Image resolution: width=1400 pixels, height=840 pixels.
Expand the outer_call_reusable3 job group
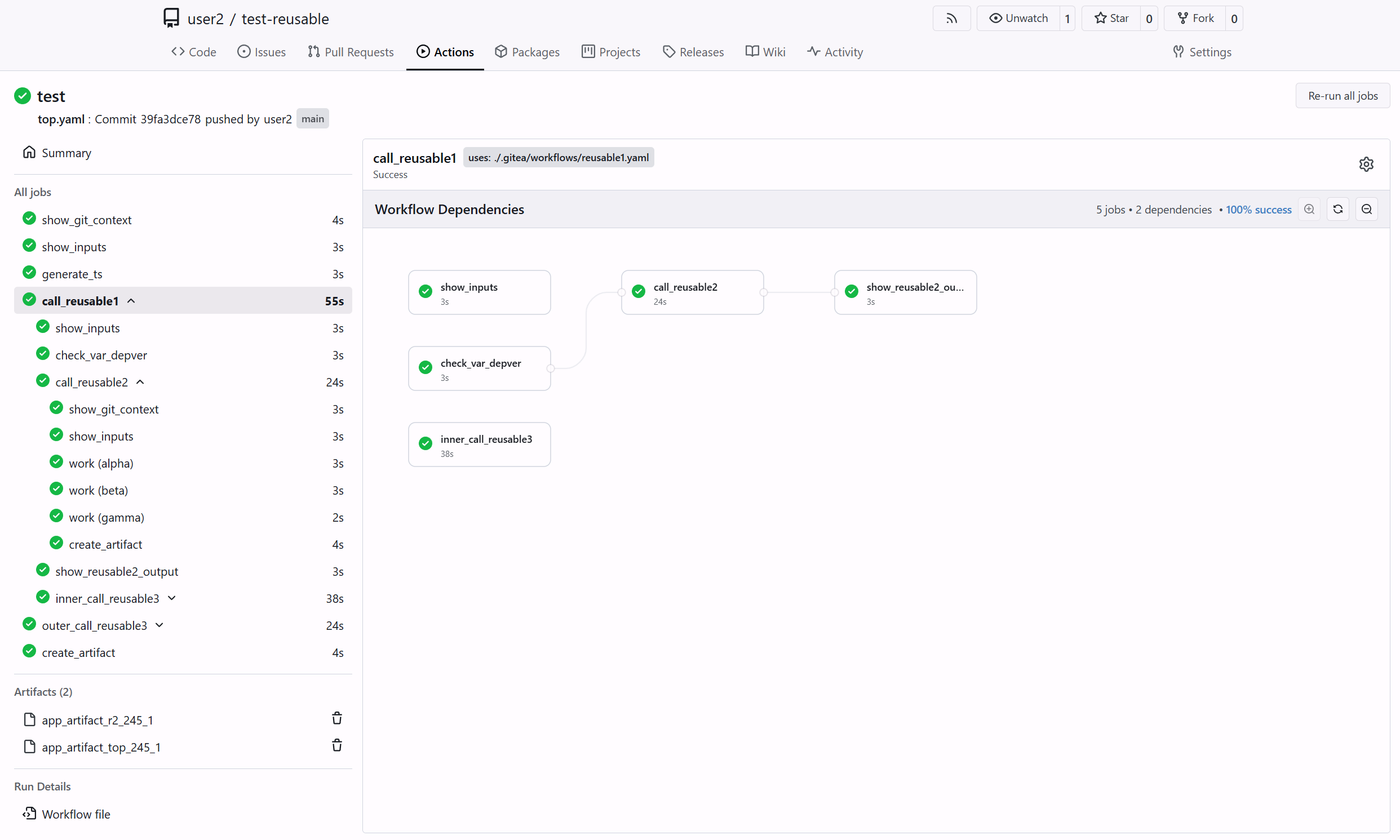[160, 625]
